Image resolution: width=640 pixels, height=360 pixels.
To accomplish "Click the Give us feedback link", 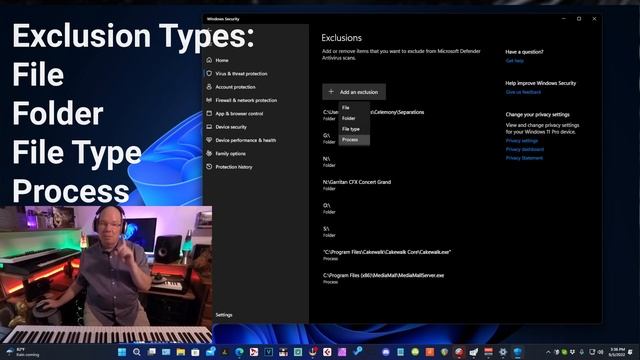I will pos(523,92).
